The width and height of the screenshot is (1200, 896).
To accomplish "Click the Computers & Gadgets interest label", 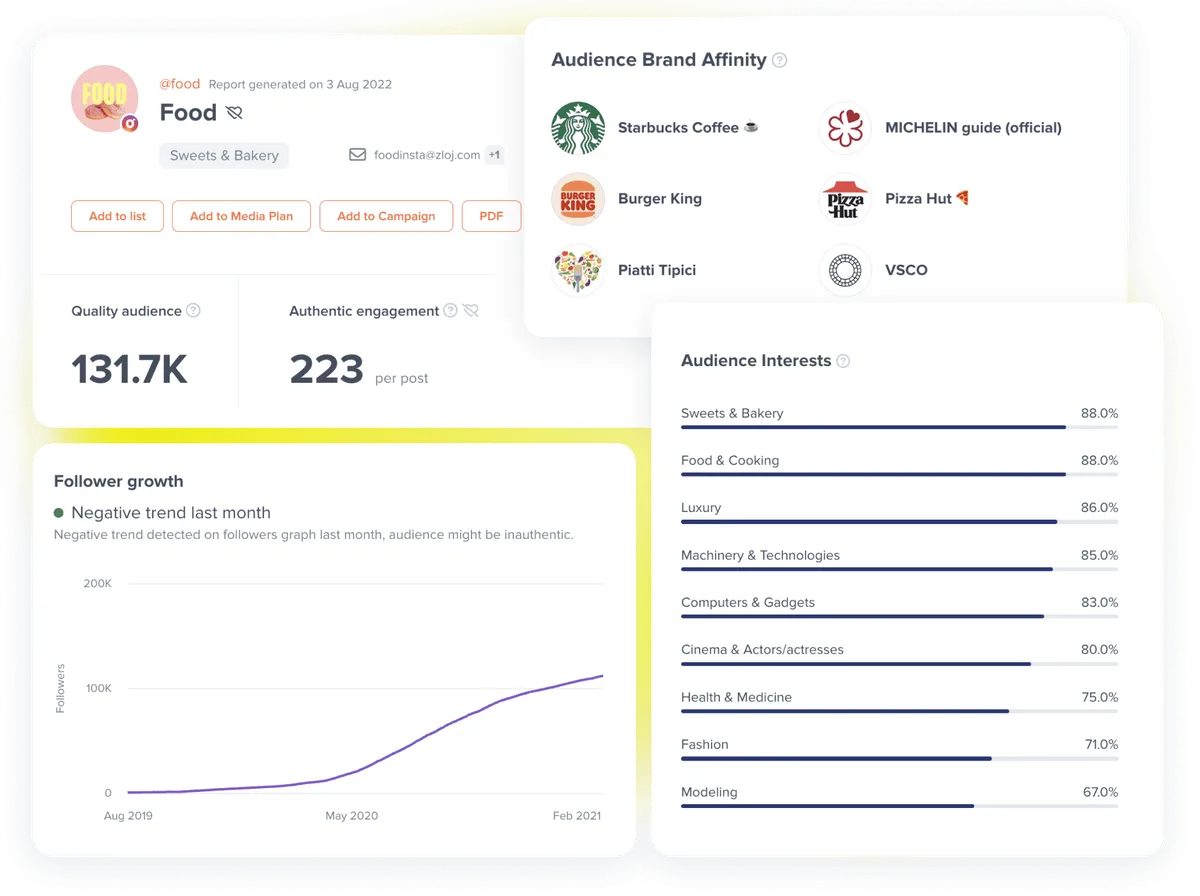I will (748, 602).
